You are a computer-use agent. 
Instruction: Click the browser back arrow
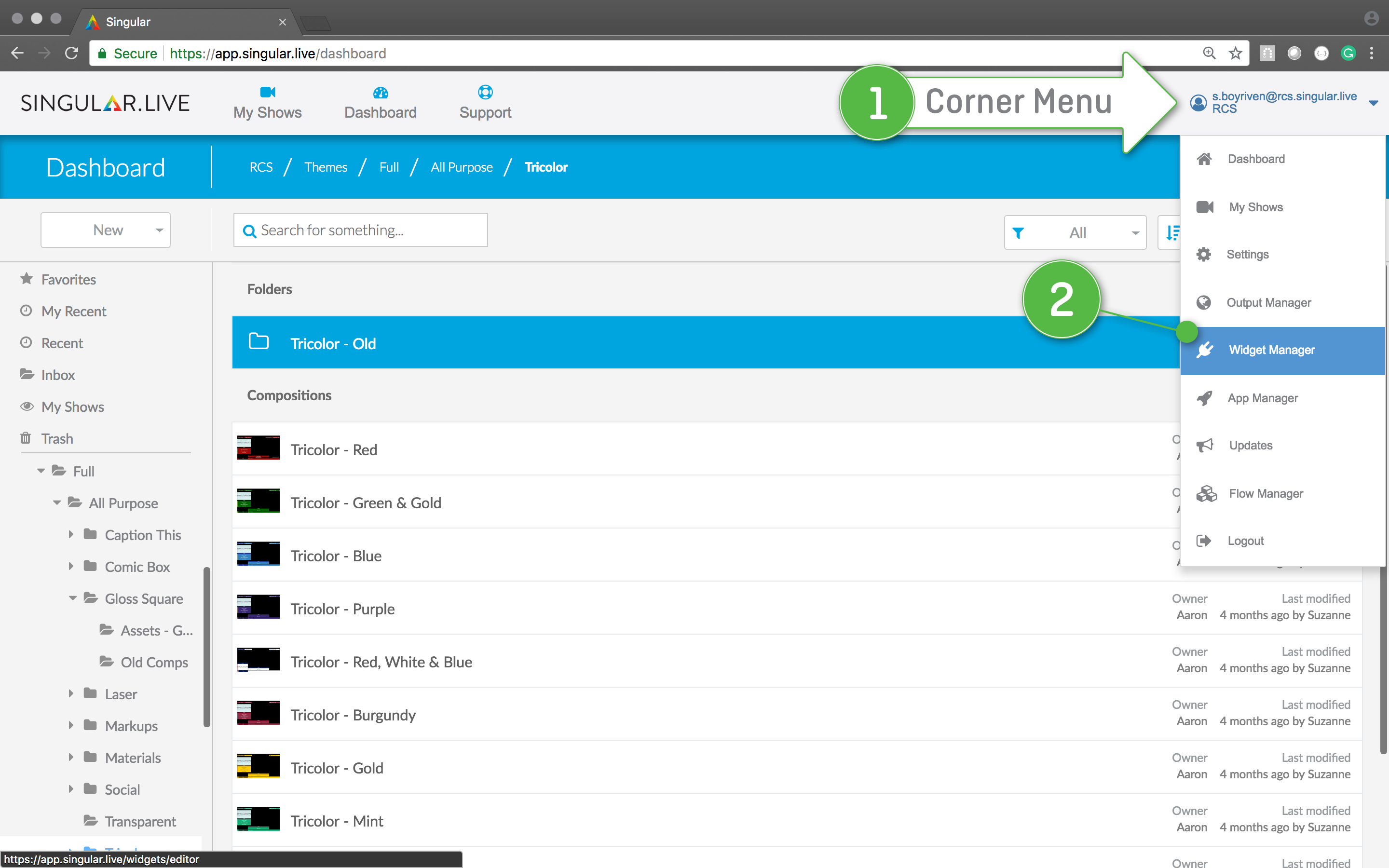[17, 54]
